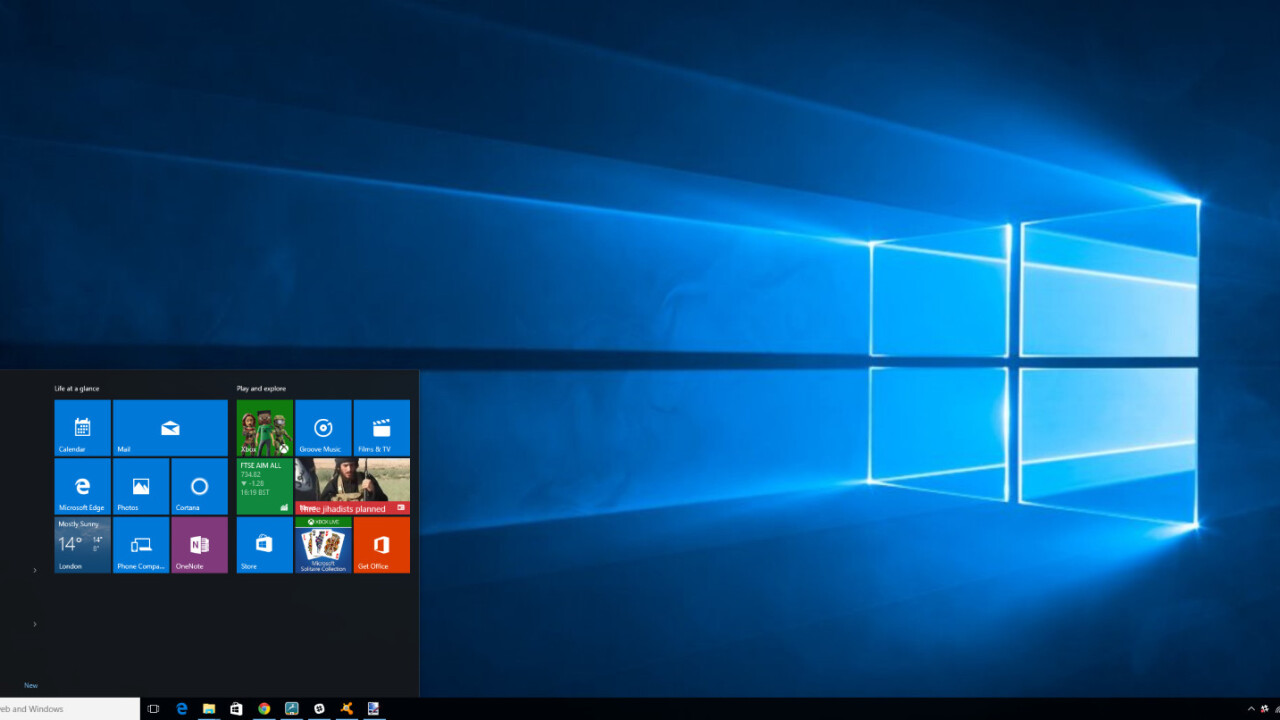1280x720 pixels.
Task: Open Microsoft Solitaire Collection tile
Action: (x=323, y=545)
